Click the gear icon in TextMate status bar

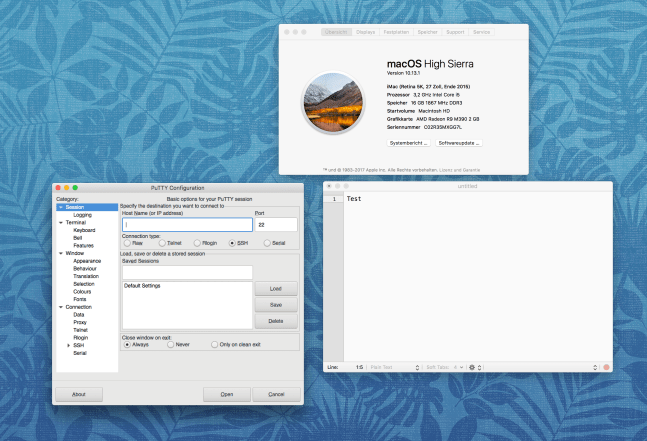(x=472, y=367)
